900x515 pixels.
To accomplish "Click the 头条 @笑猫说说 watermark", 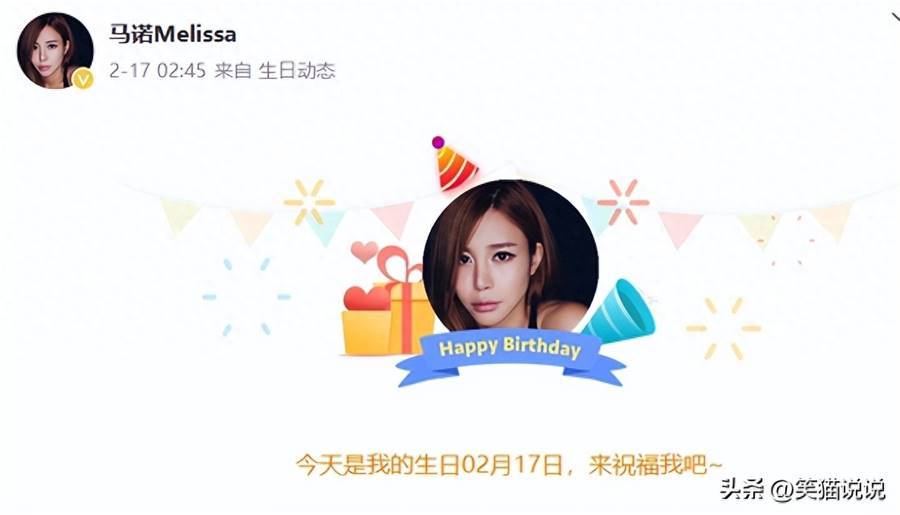I will pos(802,490).
